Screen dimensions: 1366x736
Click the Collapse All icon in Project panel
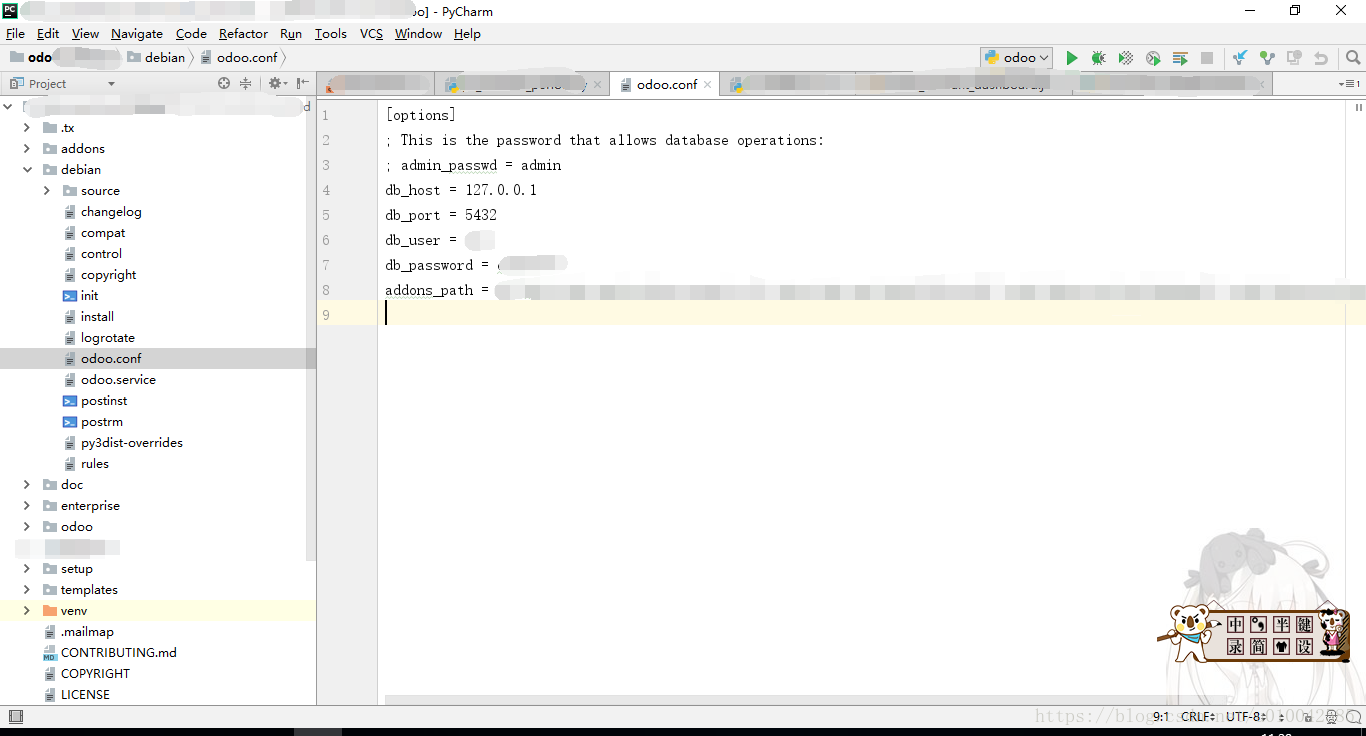(245, 84)
